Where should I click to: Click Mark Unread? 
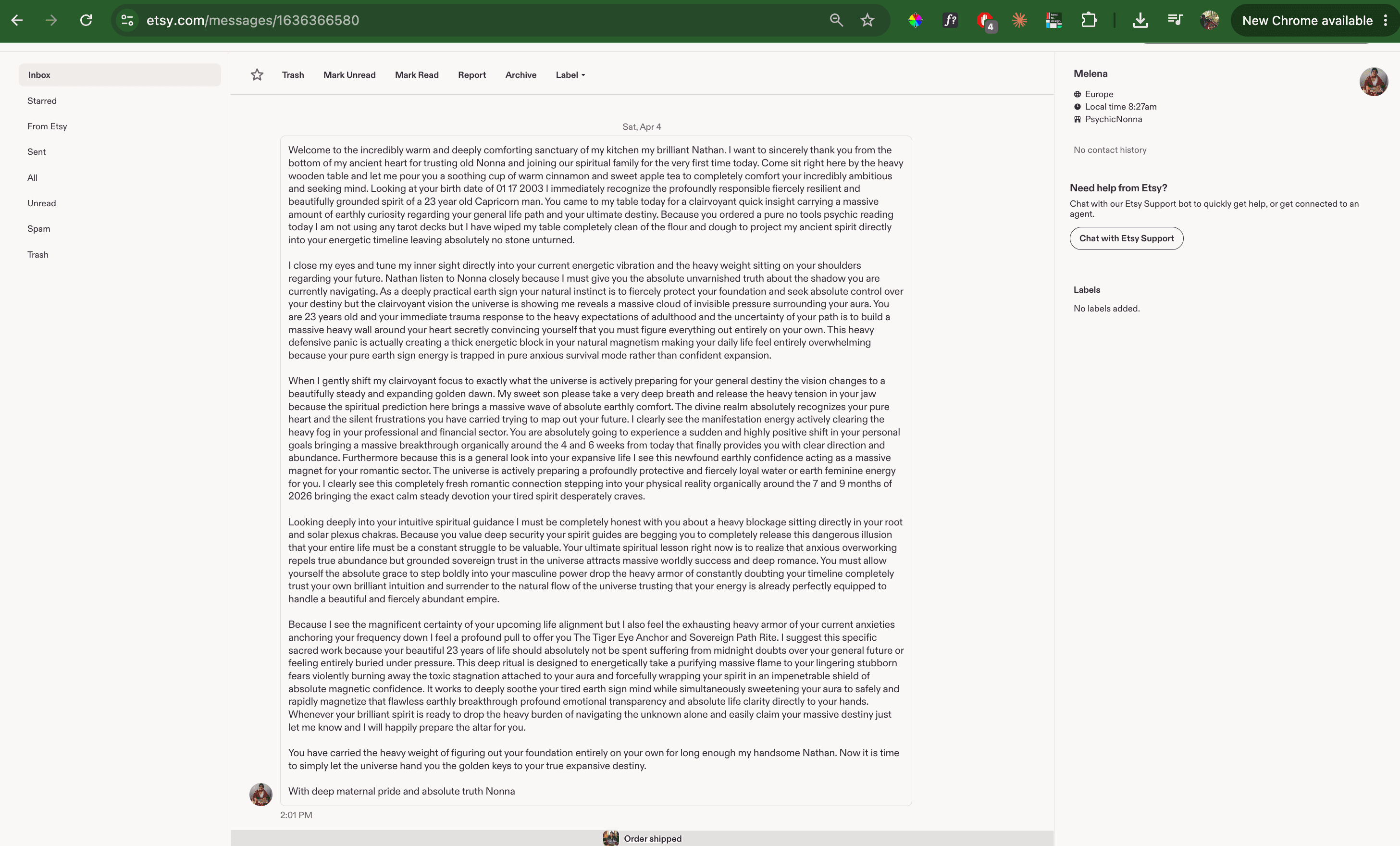[x=349, y=75]
